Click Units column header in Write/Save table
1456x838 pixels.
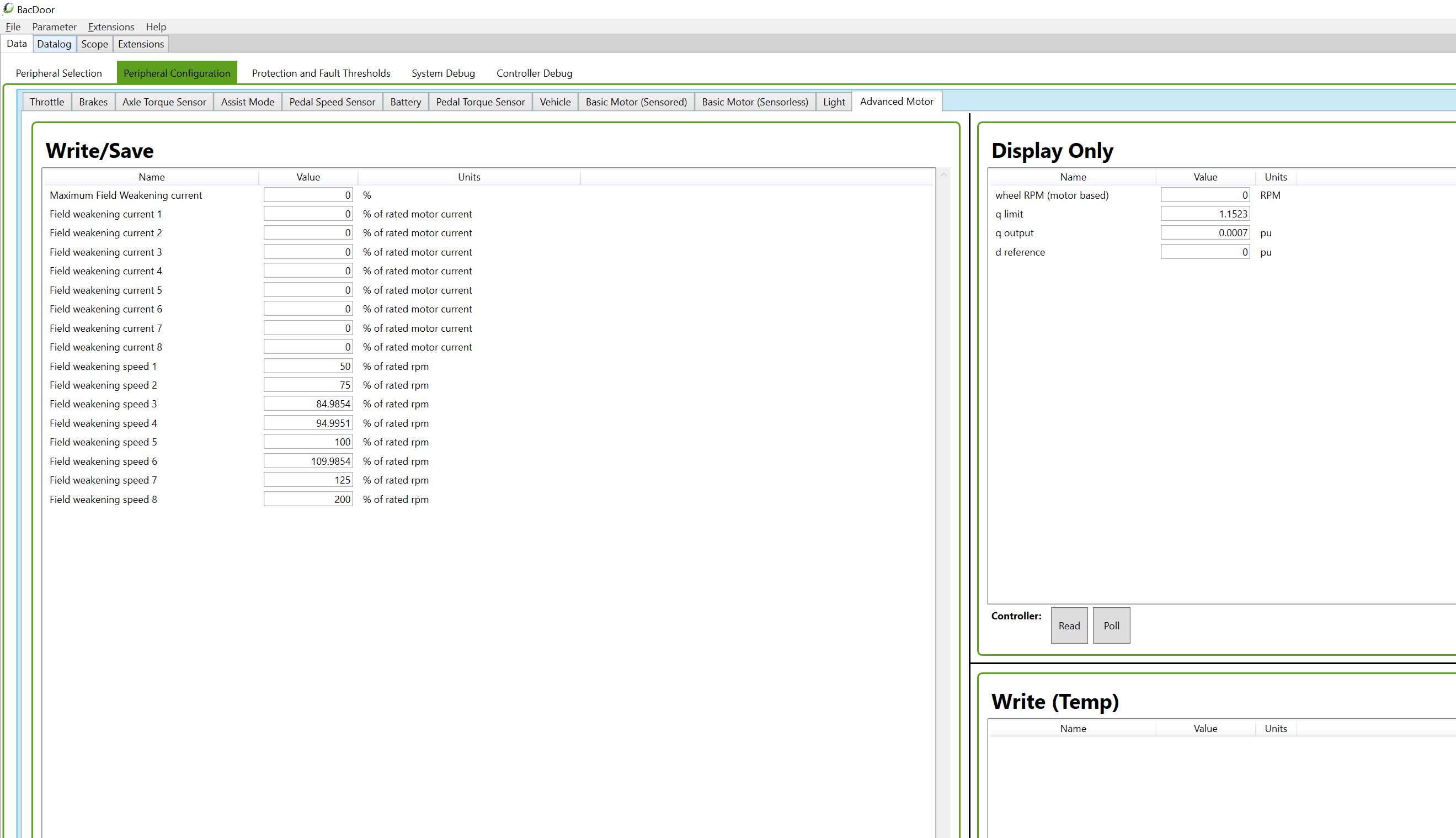468,177
